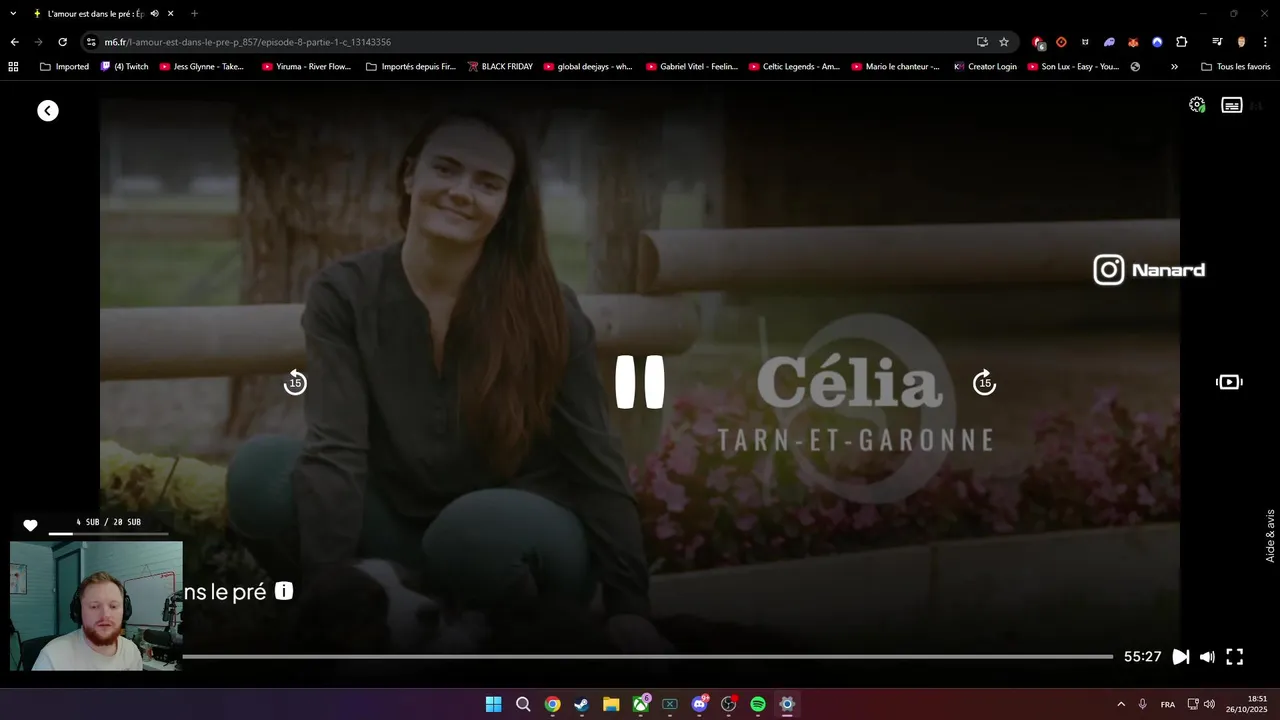Open the Son Lux - Easy bookmark
Screen dimensions: 1280x720
click(x=1073, y=67)
